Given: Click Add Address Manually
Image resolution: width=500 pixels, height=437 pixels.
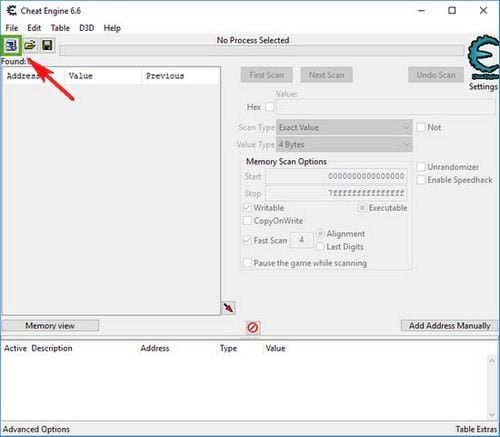Looking at the screenshot, I should click(449, 326).
